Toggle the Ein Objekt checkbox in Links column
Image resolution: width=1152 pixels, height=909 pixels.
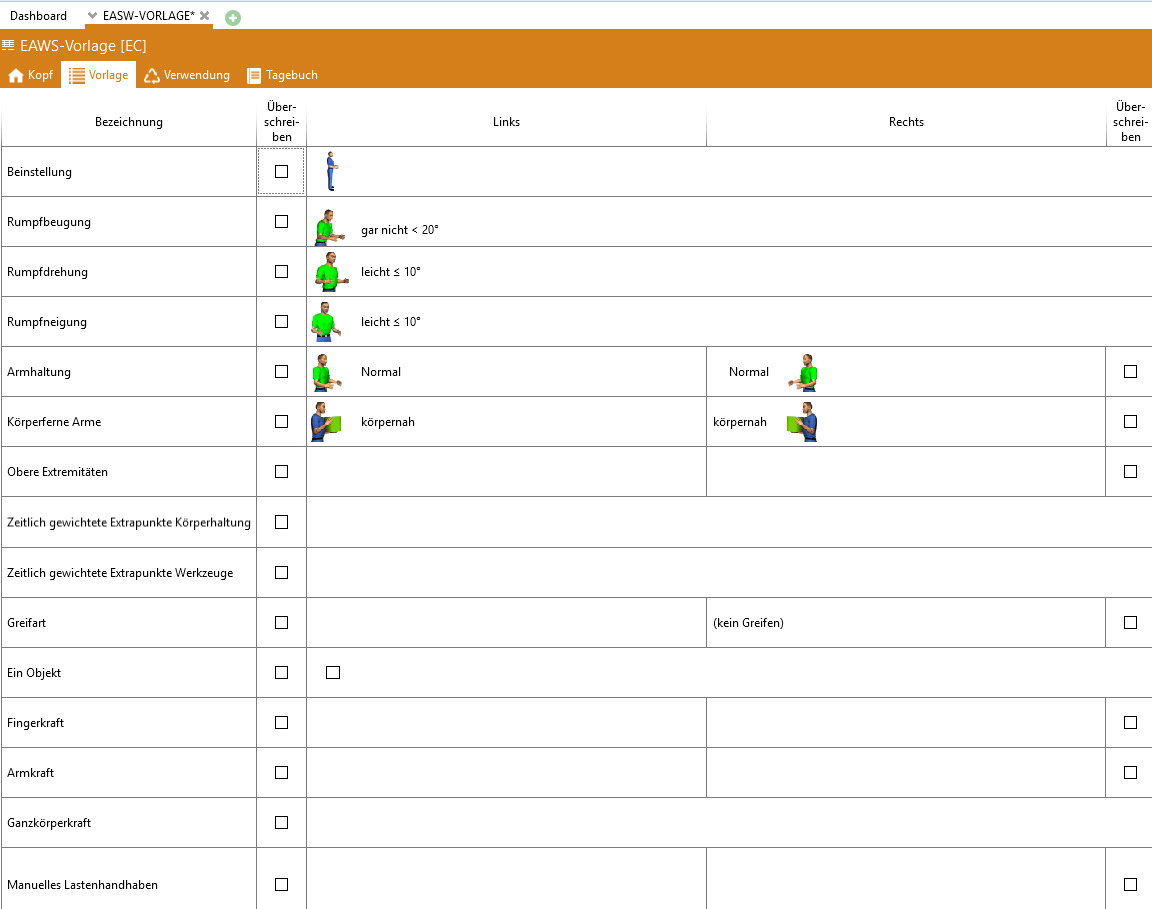[333, 672]
